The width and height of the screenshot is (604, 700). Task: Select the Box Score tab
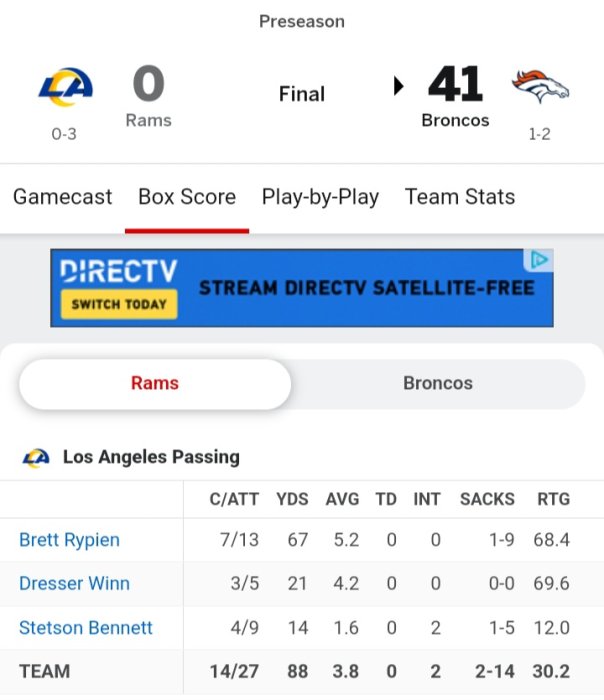pos(187,197)
